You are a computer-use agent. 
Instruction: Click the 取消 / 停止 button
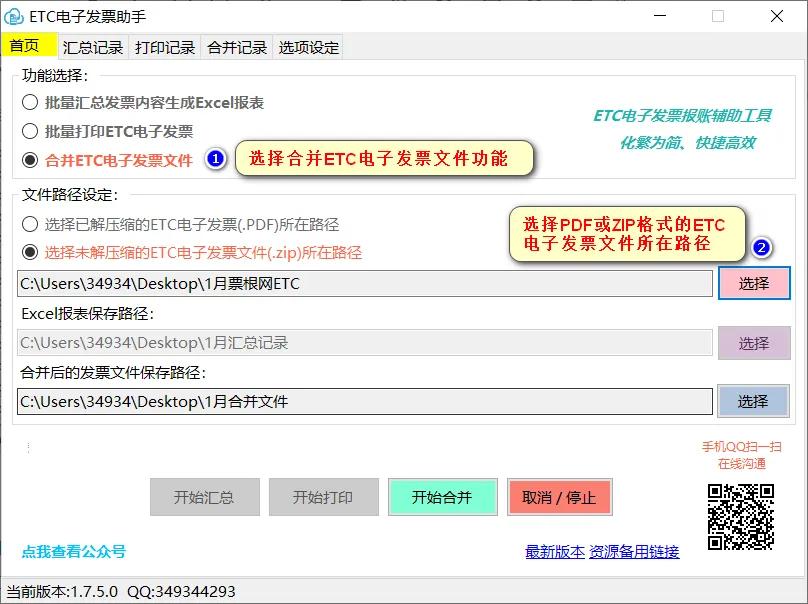[x=560, y=497]
